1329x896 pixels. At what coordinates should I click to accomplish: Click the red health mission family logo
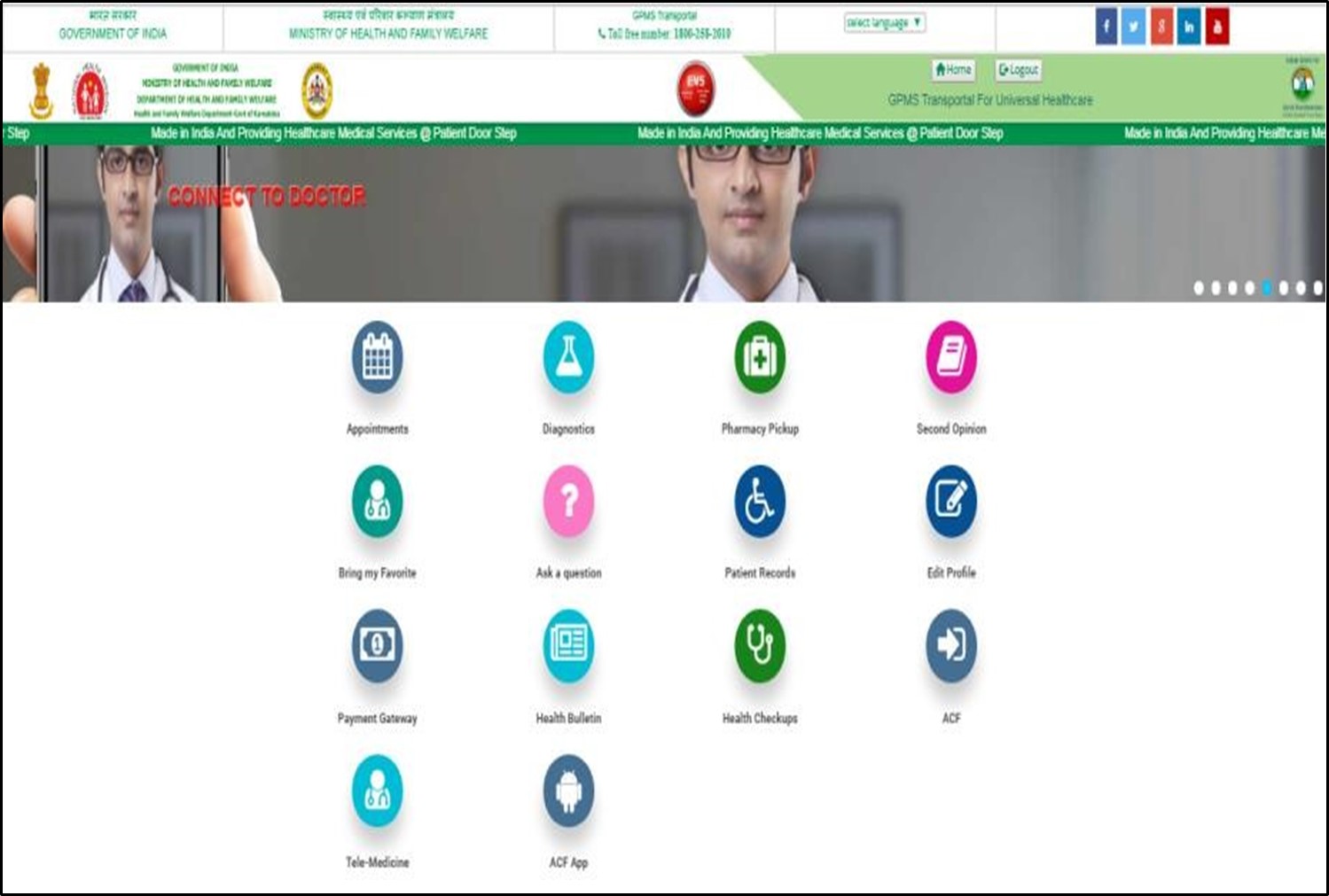pos(90,91)
